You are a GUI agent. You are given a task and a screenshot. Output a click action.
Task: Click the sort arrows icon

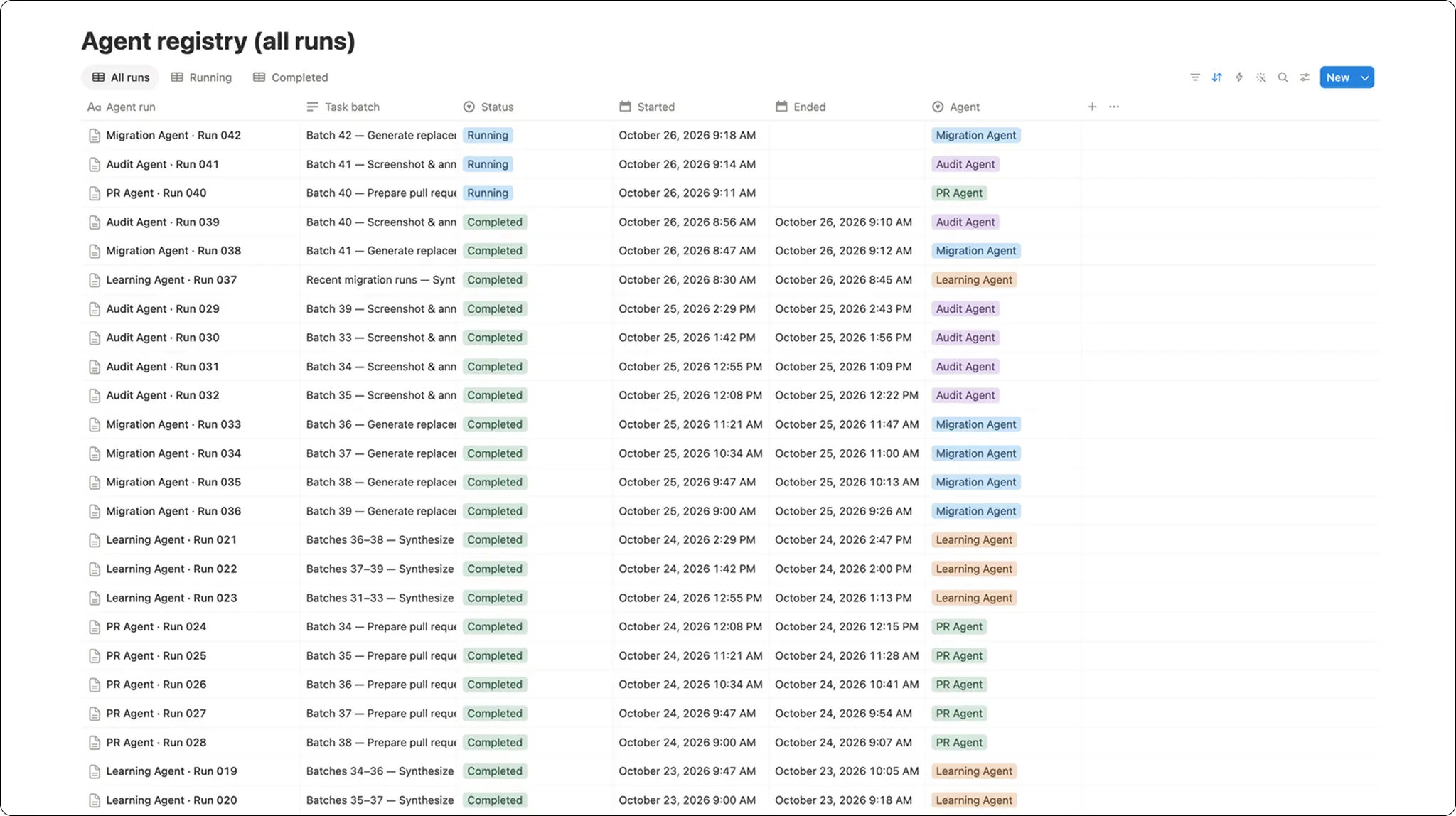(1217, 77)
